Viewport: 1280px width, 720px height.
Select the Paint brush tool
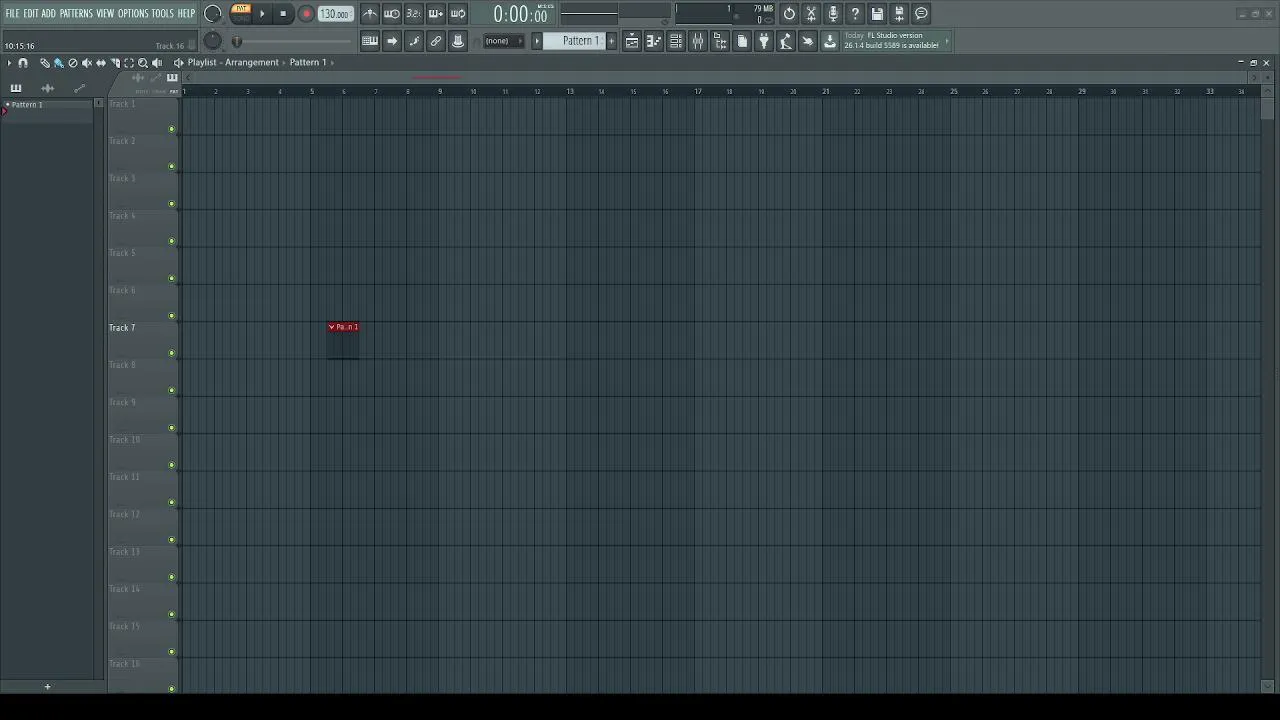[59, 63]
